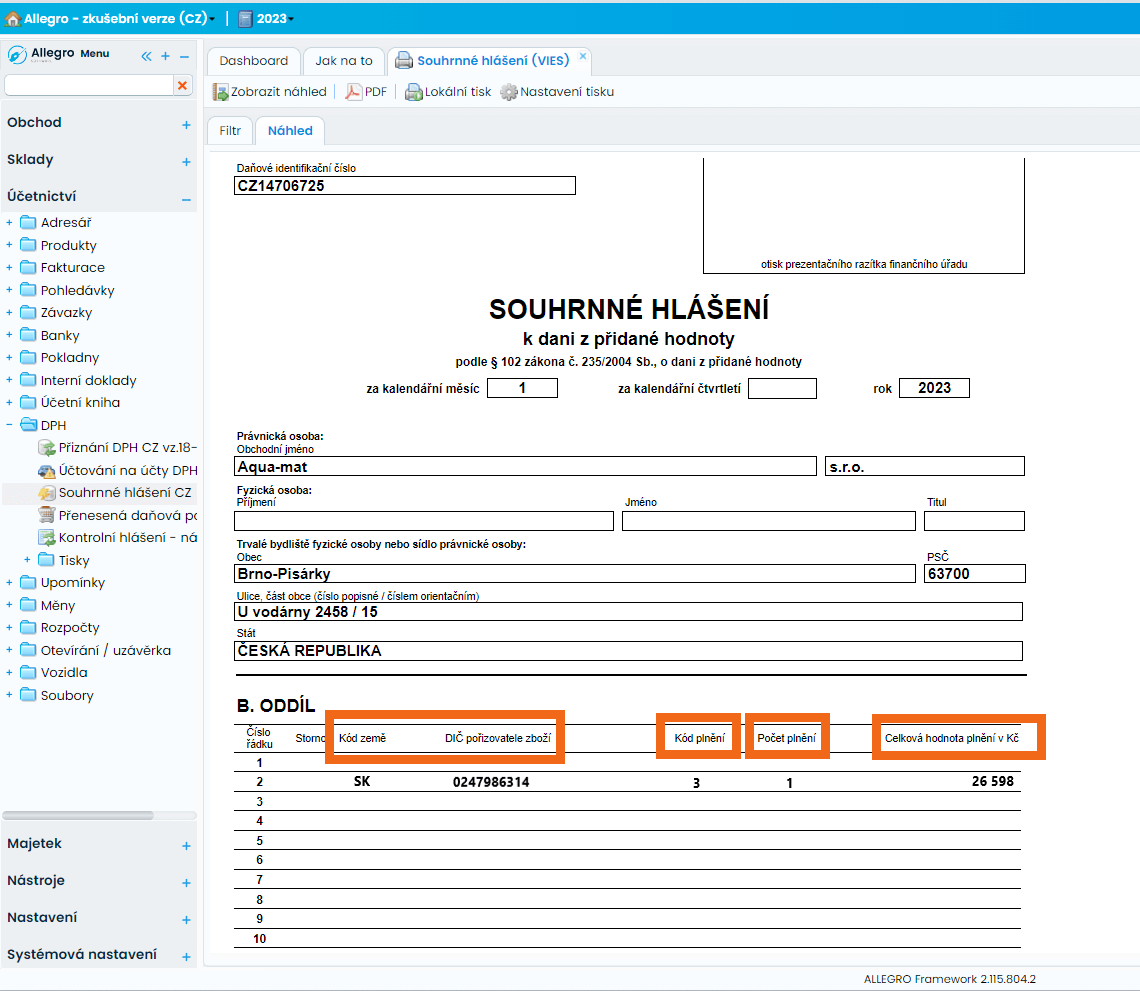Screen dimensions: 1140x991
Task: Click the Souhrnné hlášení CZ item icon
Action: click(x=47, y=493)
